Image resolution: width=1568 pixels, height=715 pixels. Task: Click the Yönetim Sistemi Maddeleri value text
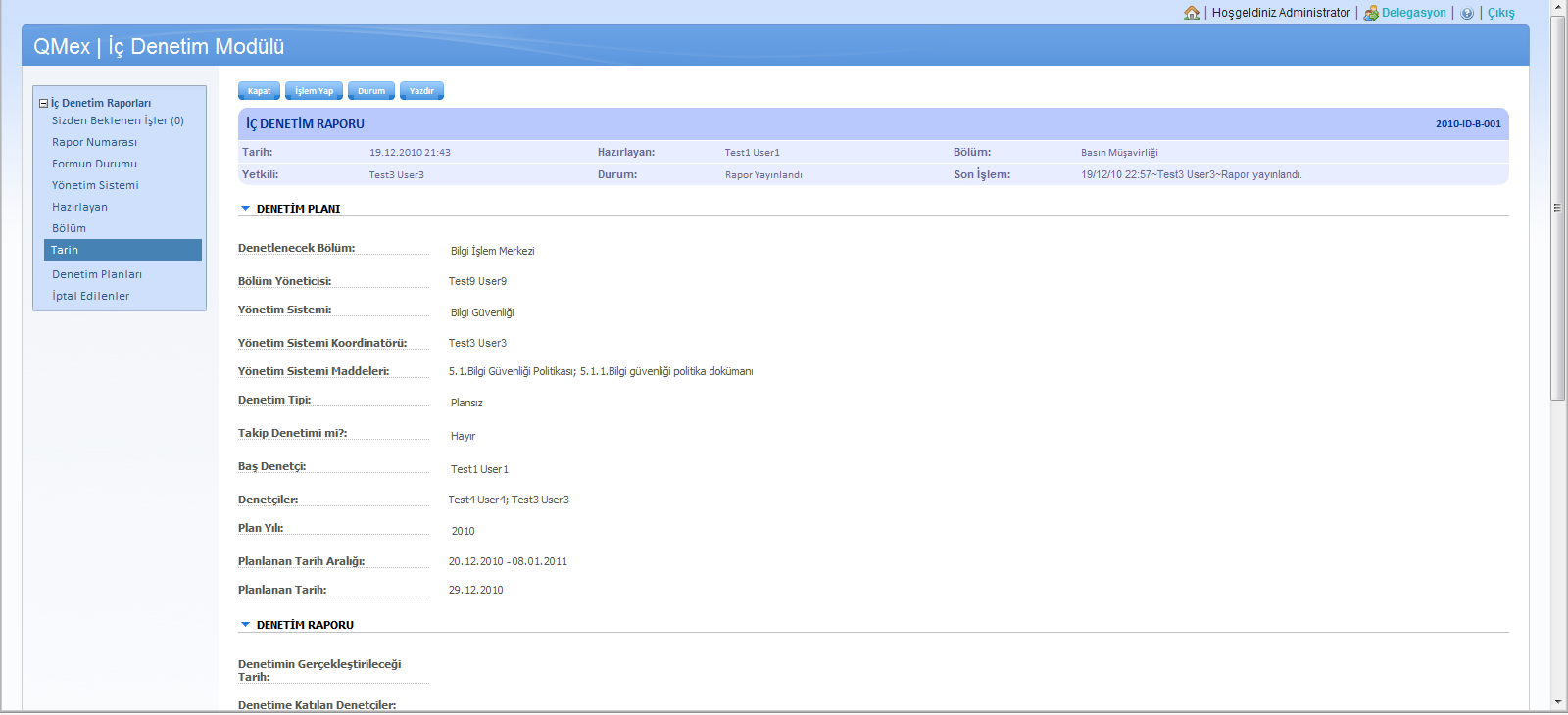click(601, 372)
